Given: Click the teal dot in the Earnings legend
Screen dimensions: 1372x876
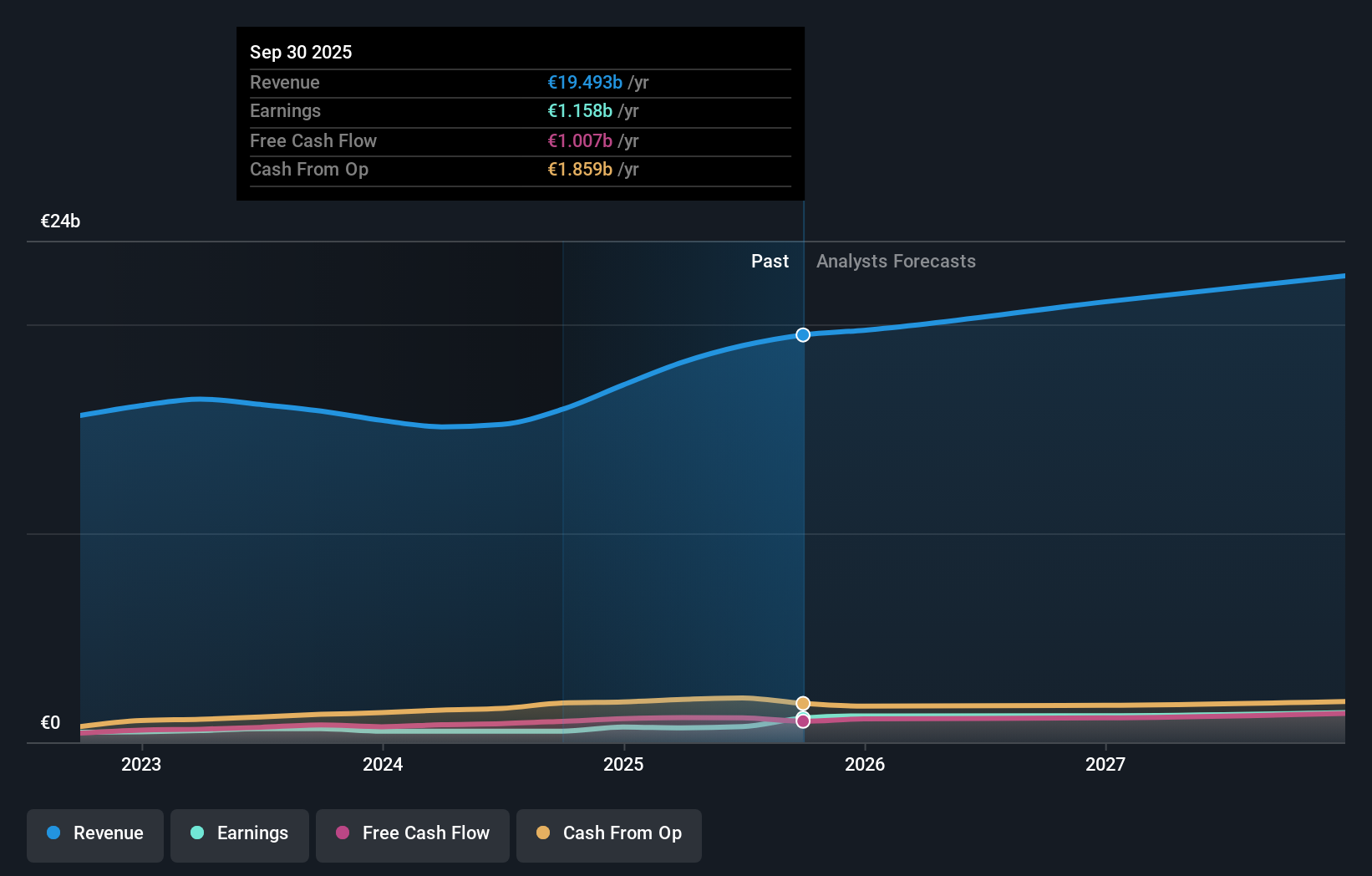Looking at the screenshot, I should click(196, 833).
